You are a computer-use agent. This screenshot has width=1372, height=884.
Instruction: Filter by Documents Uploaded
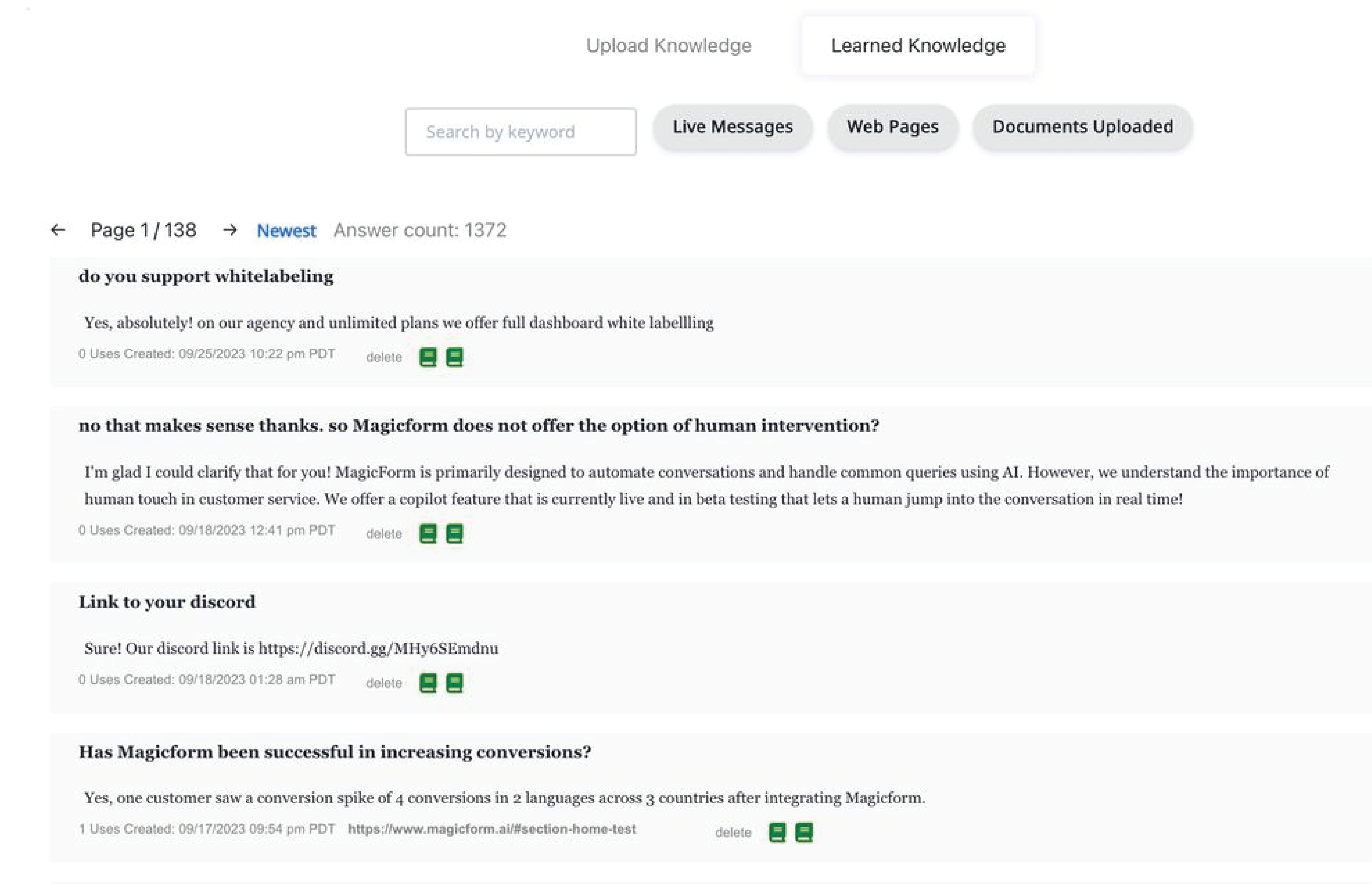1082,127
